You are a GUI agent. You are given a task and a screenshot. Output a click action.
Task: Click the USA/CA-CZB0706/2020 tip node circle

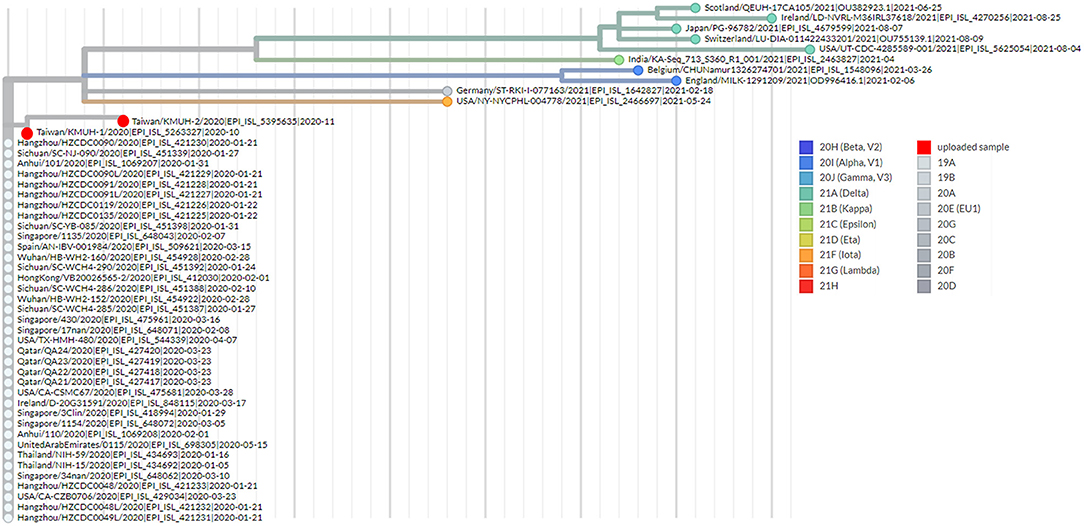point(7,496)
